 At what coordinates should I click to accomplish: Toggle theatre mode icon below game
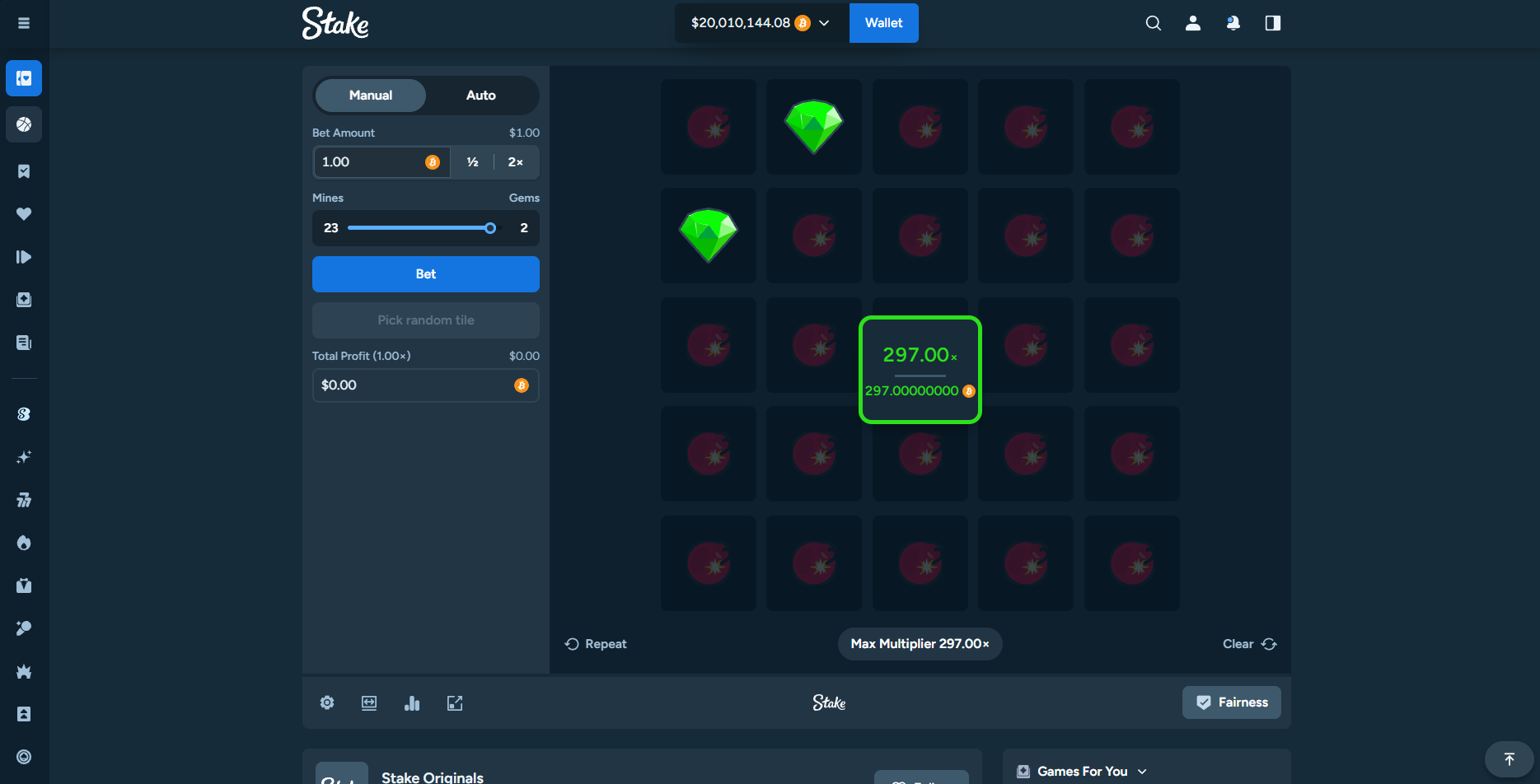pos(369,702)
